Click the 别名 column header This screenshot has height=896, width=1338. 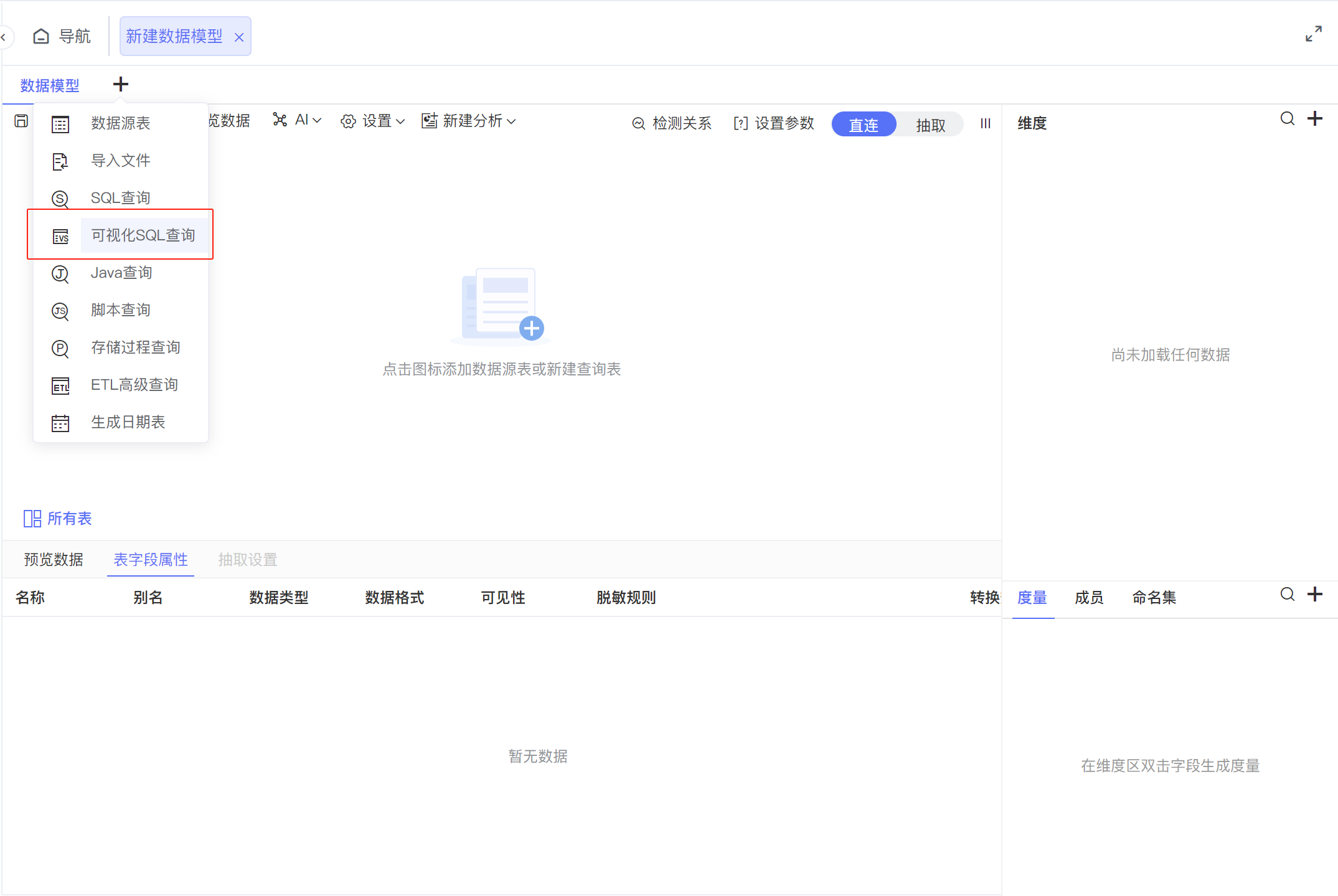148,598
